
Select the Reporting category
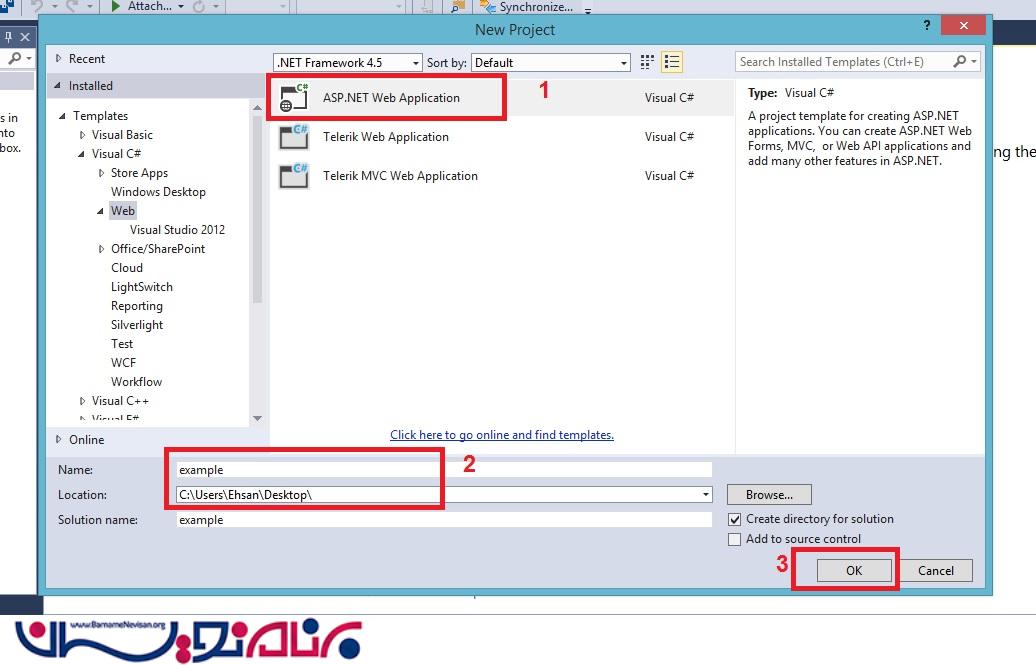pyautogui.click(x=136, y=306)
